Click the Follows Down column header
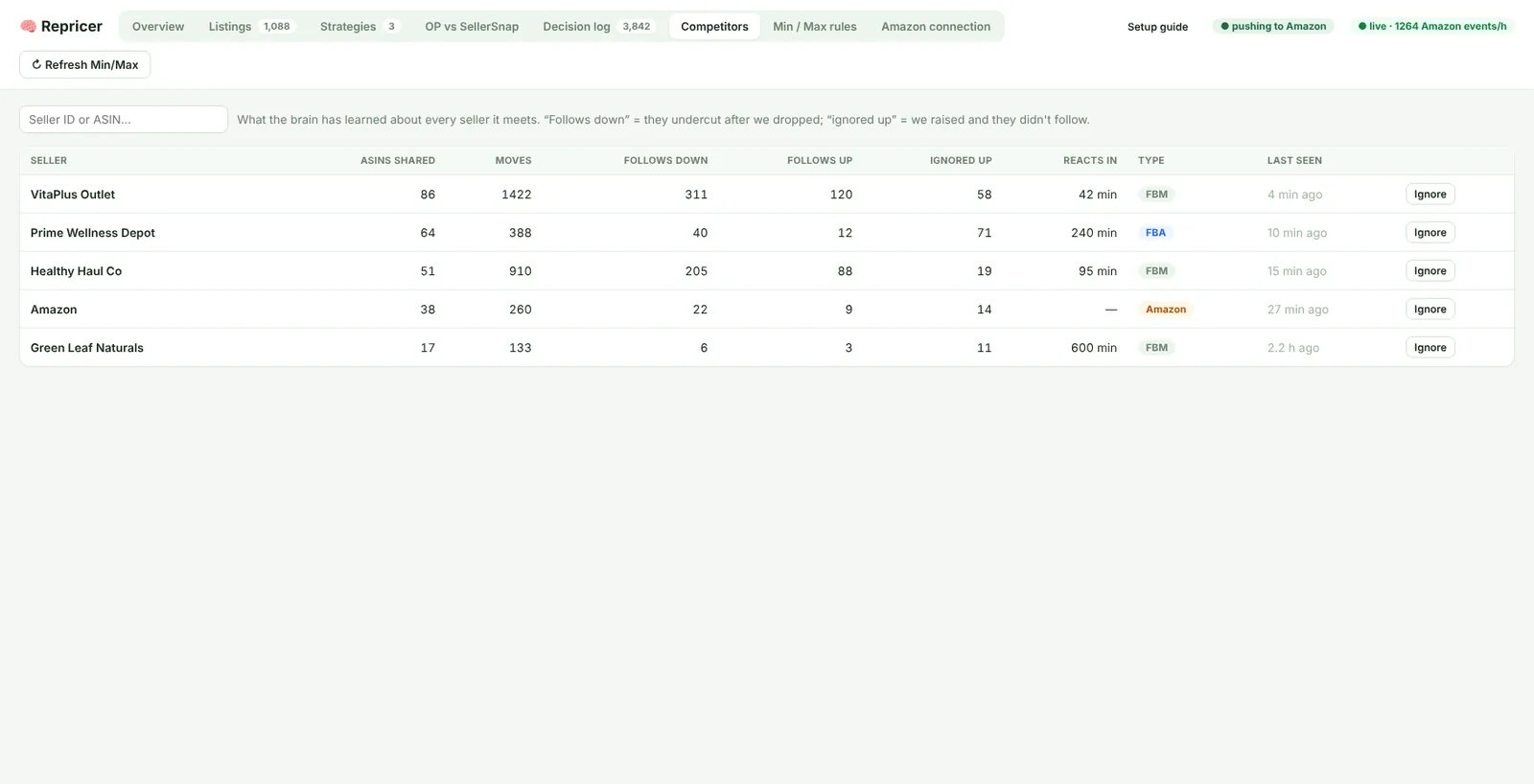 pos(665,160)
